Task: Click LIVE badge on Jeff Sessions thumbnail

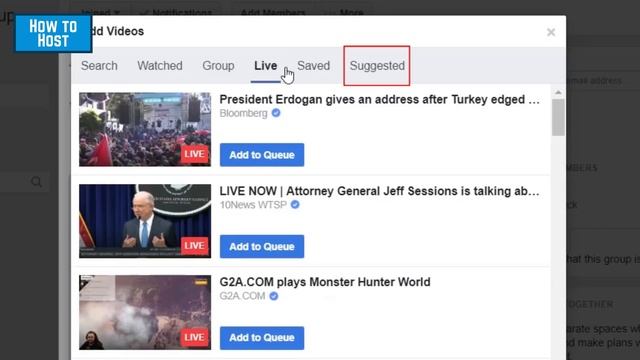Action: [x=194, y=245]
